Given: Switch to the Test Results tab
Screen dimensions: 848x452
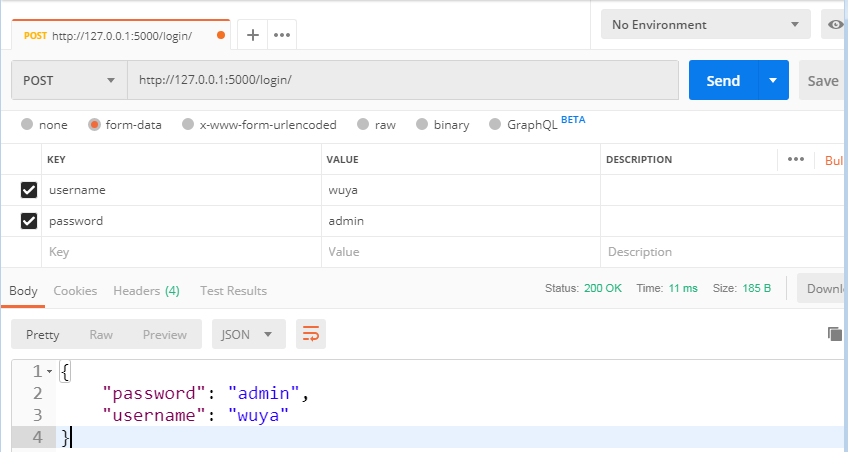Looking at the screenshot, I should [233, 291].
